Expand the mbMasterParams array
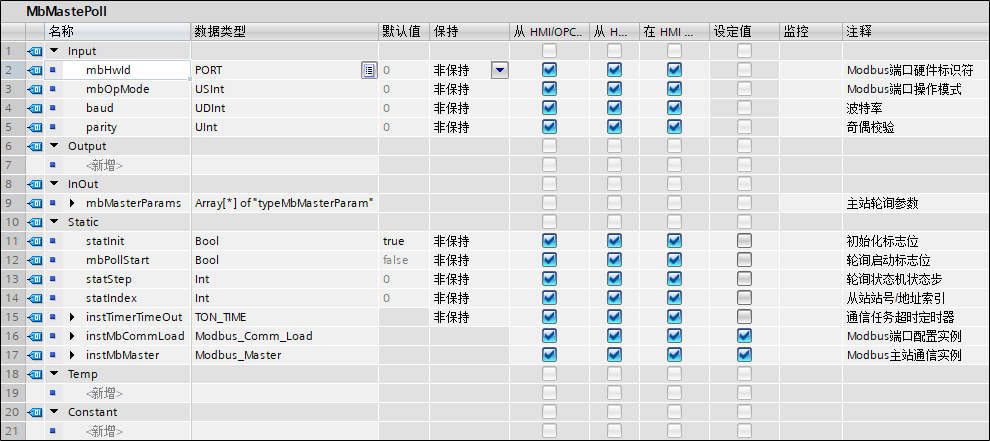This screenshot has height=441, width=990. (72, 203)
